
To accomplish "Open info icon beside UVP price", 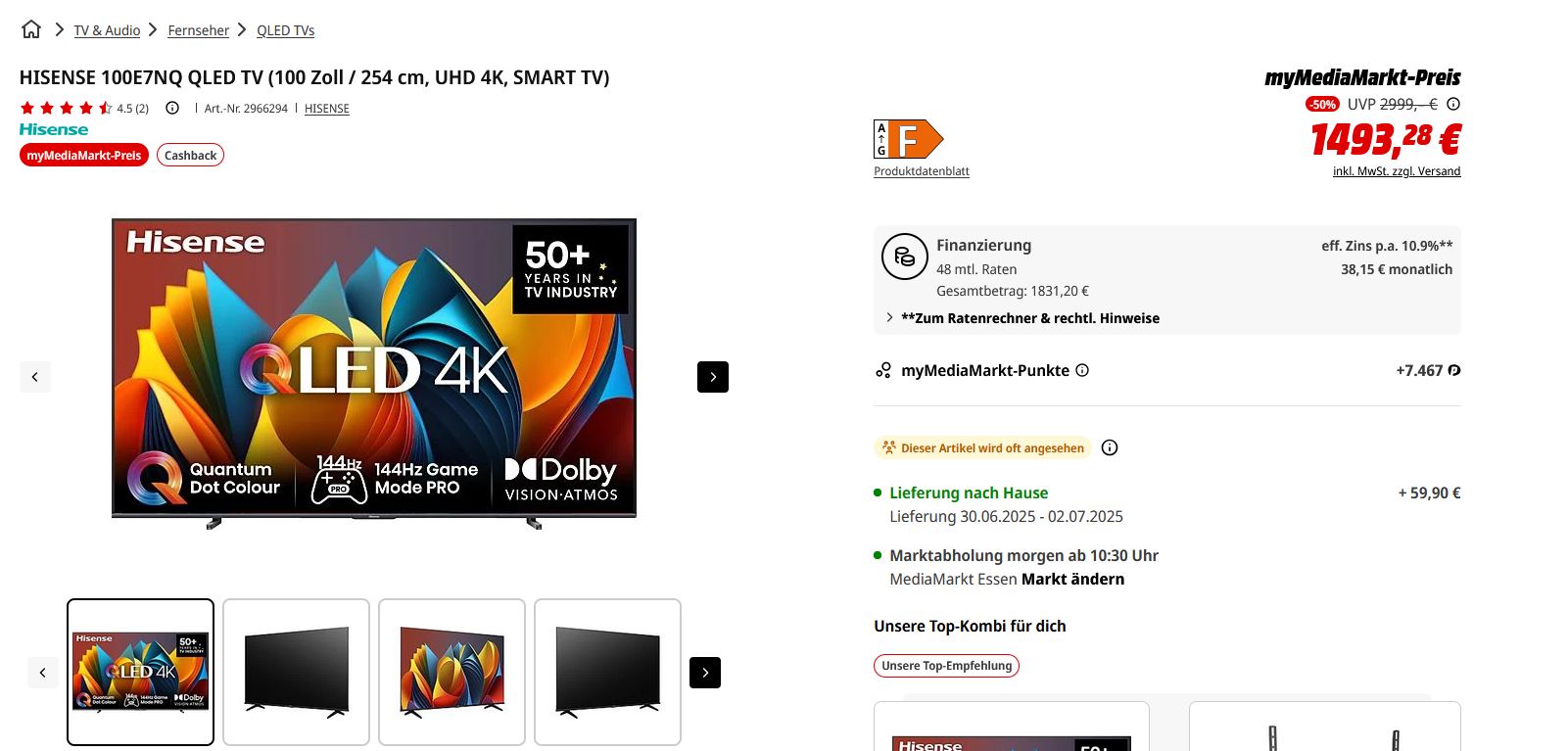I will click(1453, 104).
